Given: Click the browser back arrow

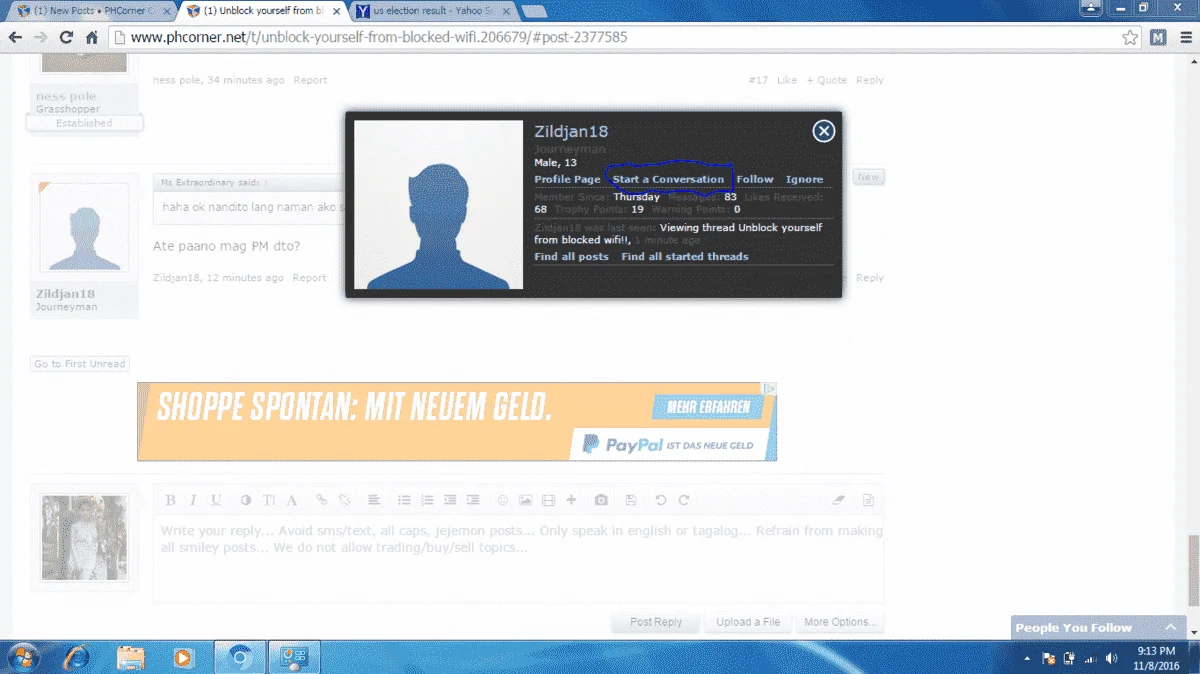Looking at the screenshot, I should coord(16,38).
